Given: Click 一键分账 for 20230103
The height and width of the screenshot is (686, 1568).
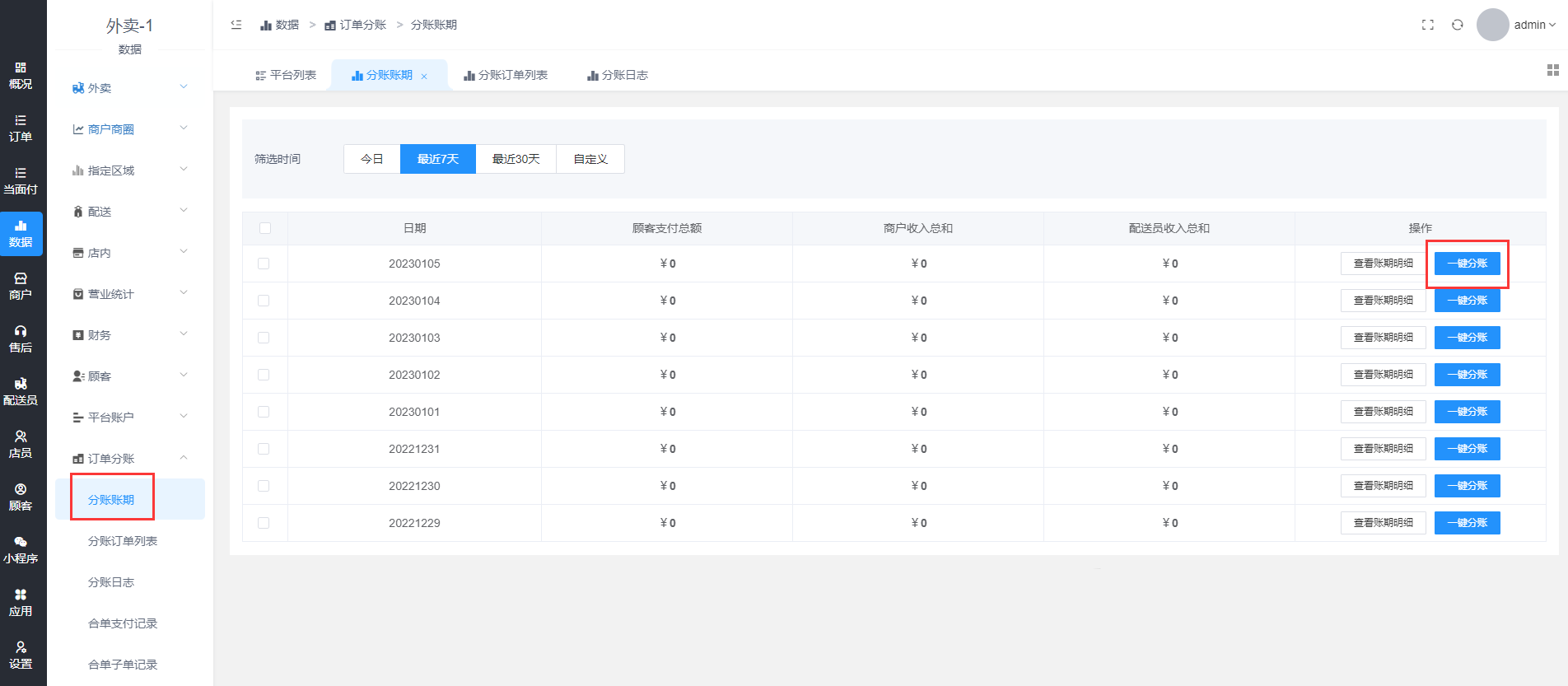Looking at the screenshot, I should tap(1468, 338).
